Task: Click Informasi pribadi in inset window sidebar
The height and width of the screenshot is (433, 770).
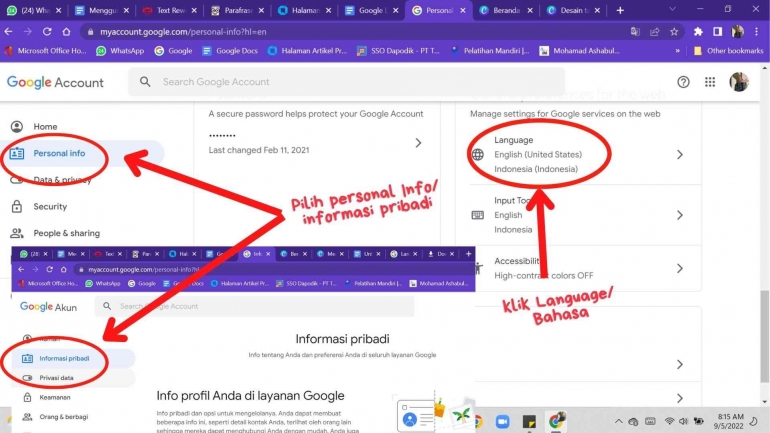Action: tap(64, 358)
